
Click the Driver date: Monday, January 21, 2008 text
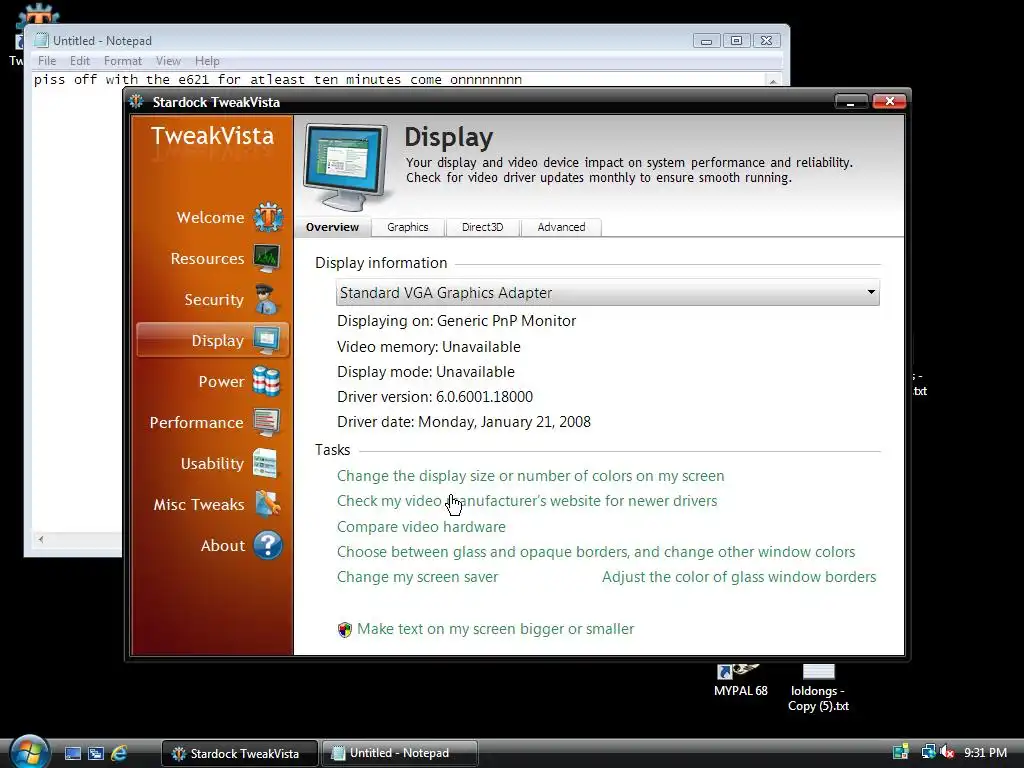coord(464,422)
